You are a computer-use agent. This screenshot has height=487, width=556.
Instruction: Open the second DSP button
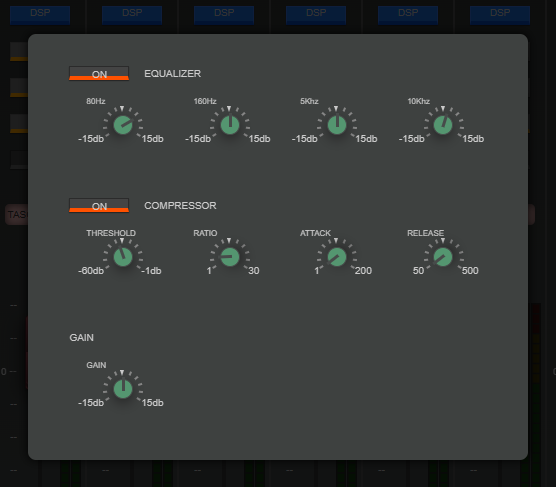pyautogui.click(x=132, y=15)
